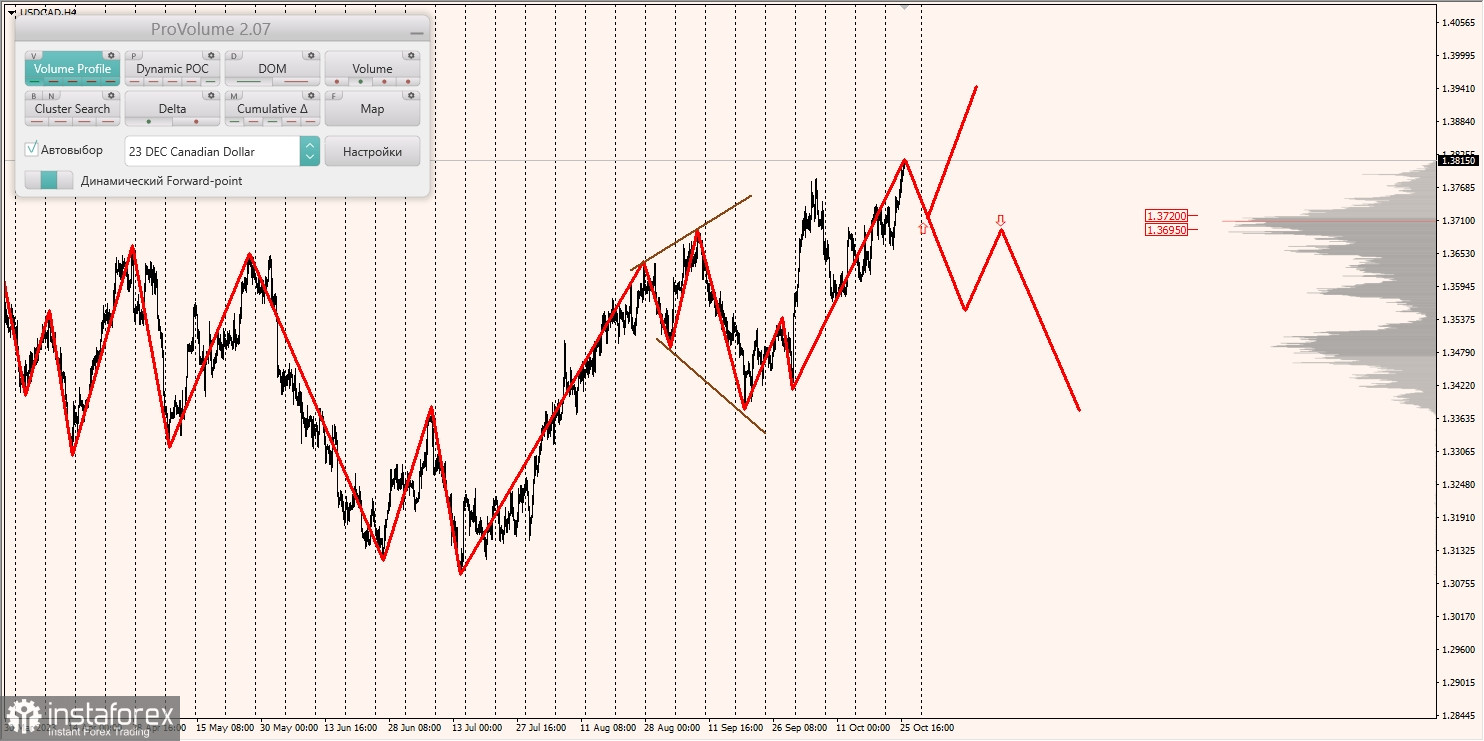The image size is (1484, 741).
Task: Open DOM gear settings
Action: pyautogui.click(x=311, y=55)
